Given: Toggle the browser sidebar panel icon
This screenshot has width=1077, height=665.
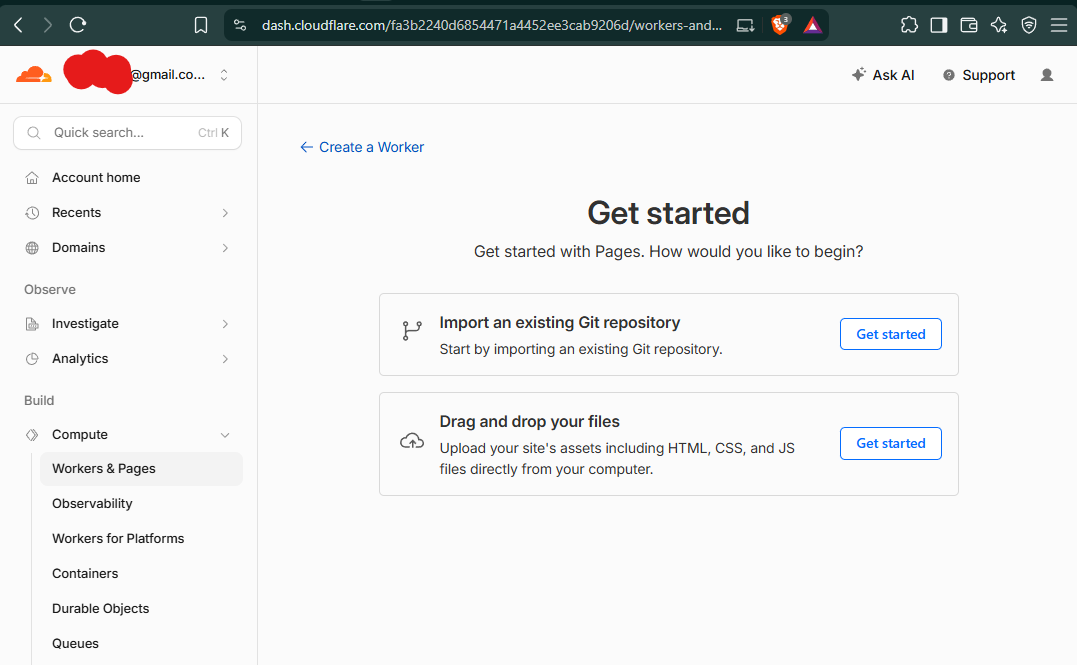Looking at the screenshot, I should coord(939,25).
